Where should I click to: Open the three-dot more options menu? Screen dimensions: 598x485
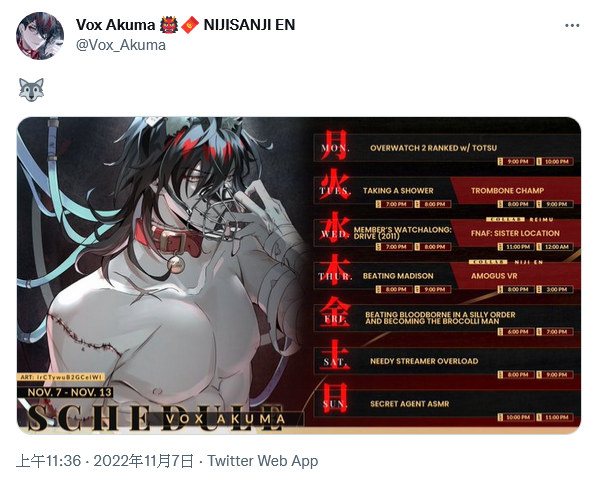[x=572, y=26]
